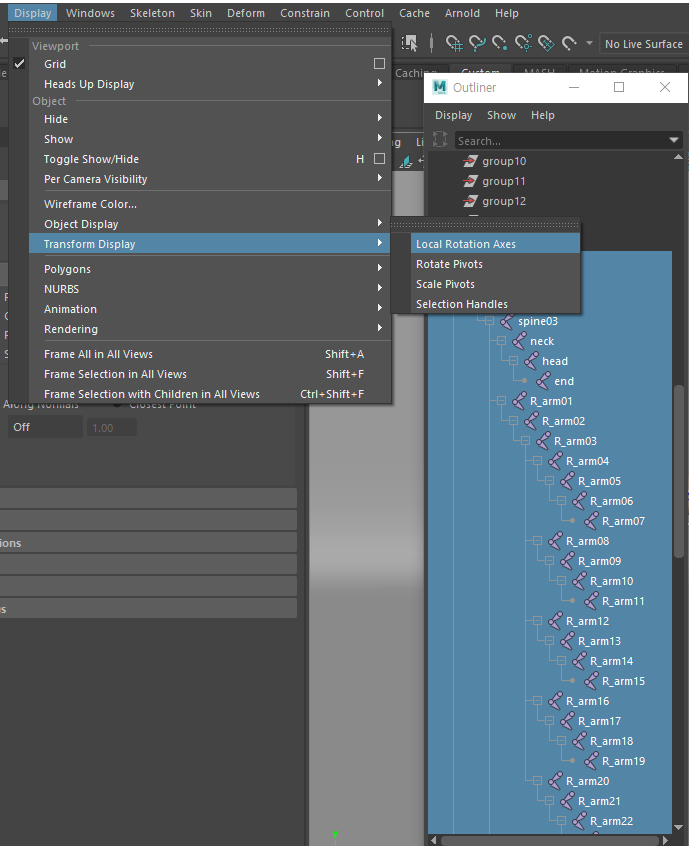The height and width of the screenshot is (846, 689).
Task: Click the joint icon beside R_arm07
Action: coord(591,521)
